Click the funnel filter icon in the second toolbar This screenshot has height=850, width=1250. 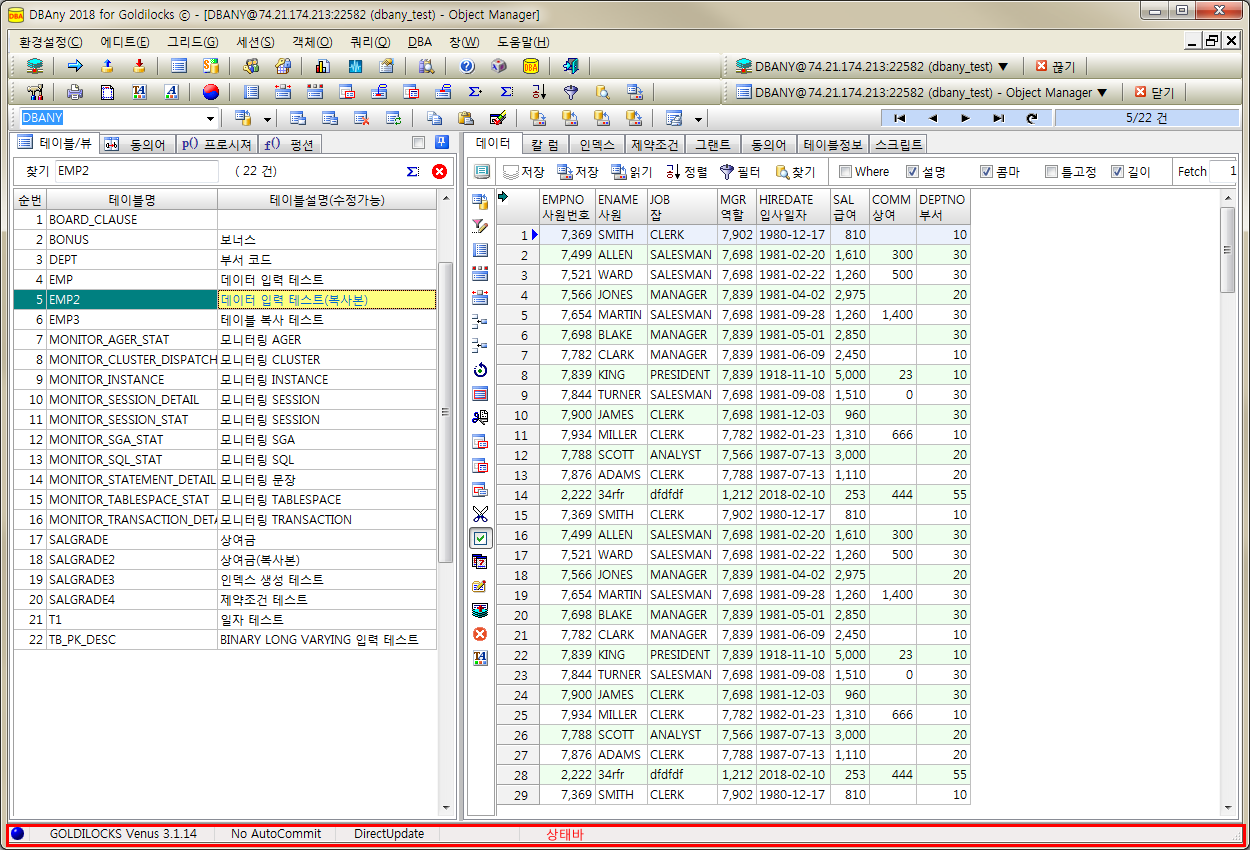(x=571, y=92)
